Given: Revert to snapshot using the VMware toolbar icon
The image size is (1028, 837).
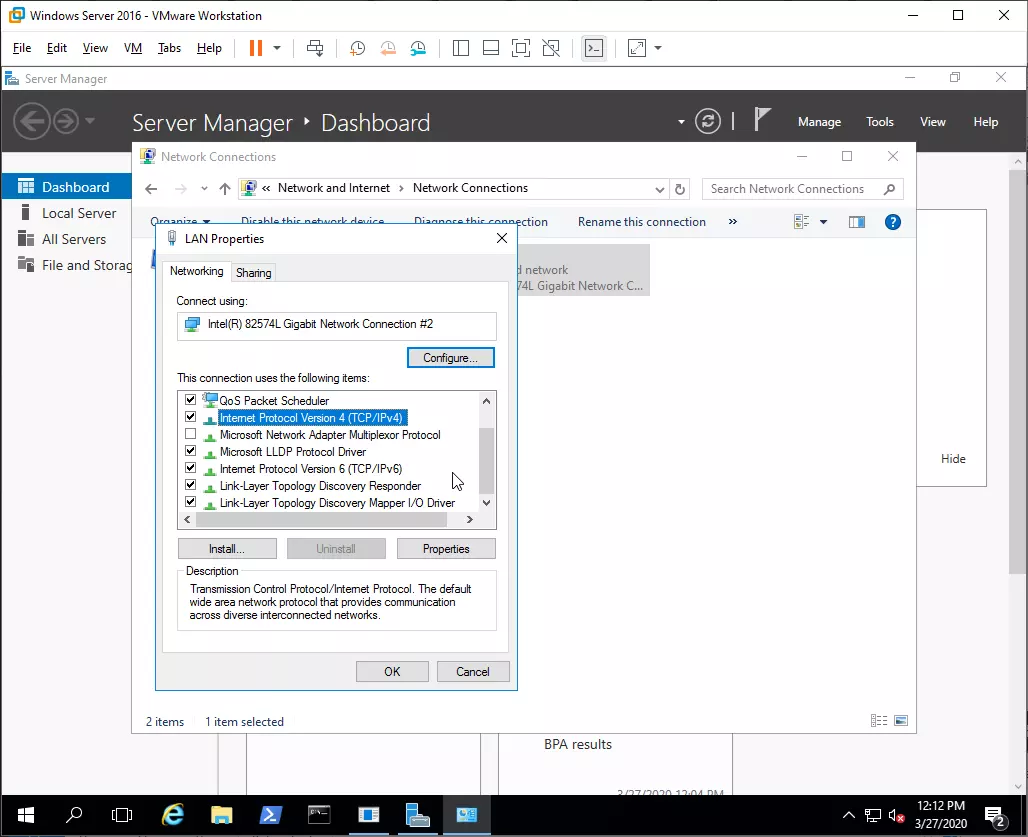Looking at the screenshot, I should click(388, 48).
